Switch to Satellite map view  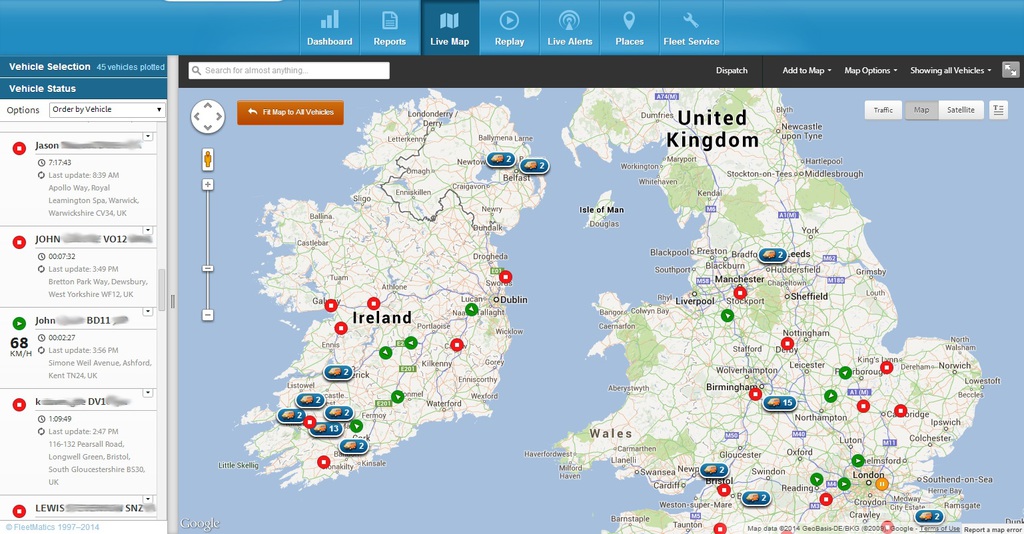961,110
